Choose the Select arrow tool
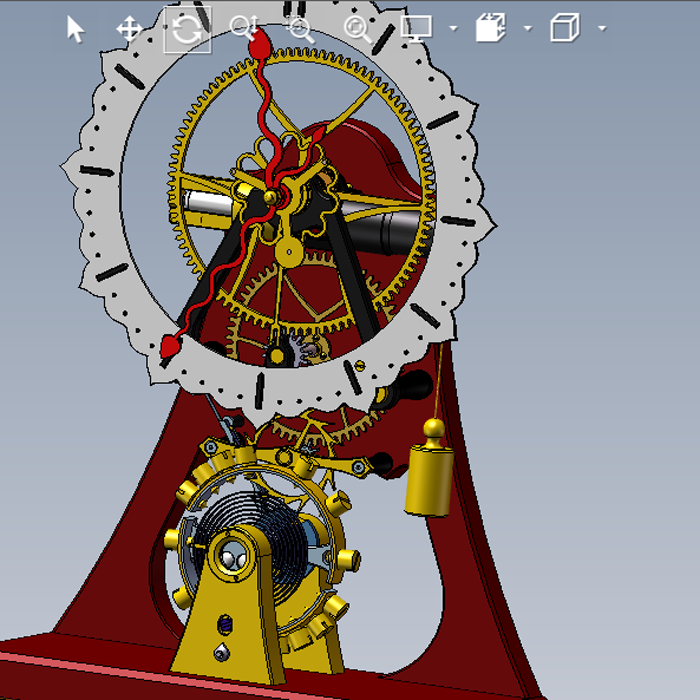 coord(75,29)
